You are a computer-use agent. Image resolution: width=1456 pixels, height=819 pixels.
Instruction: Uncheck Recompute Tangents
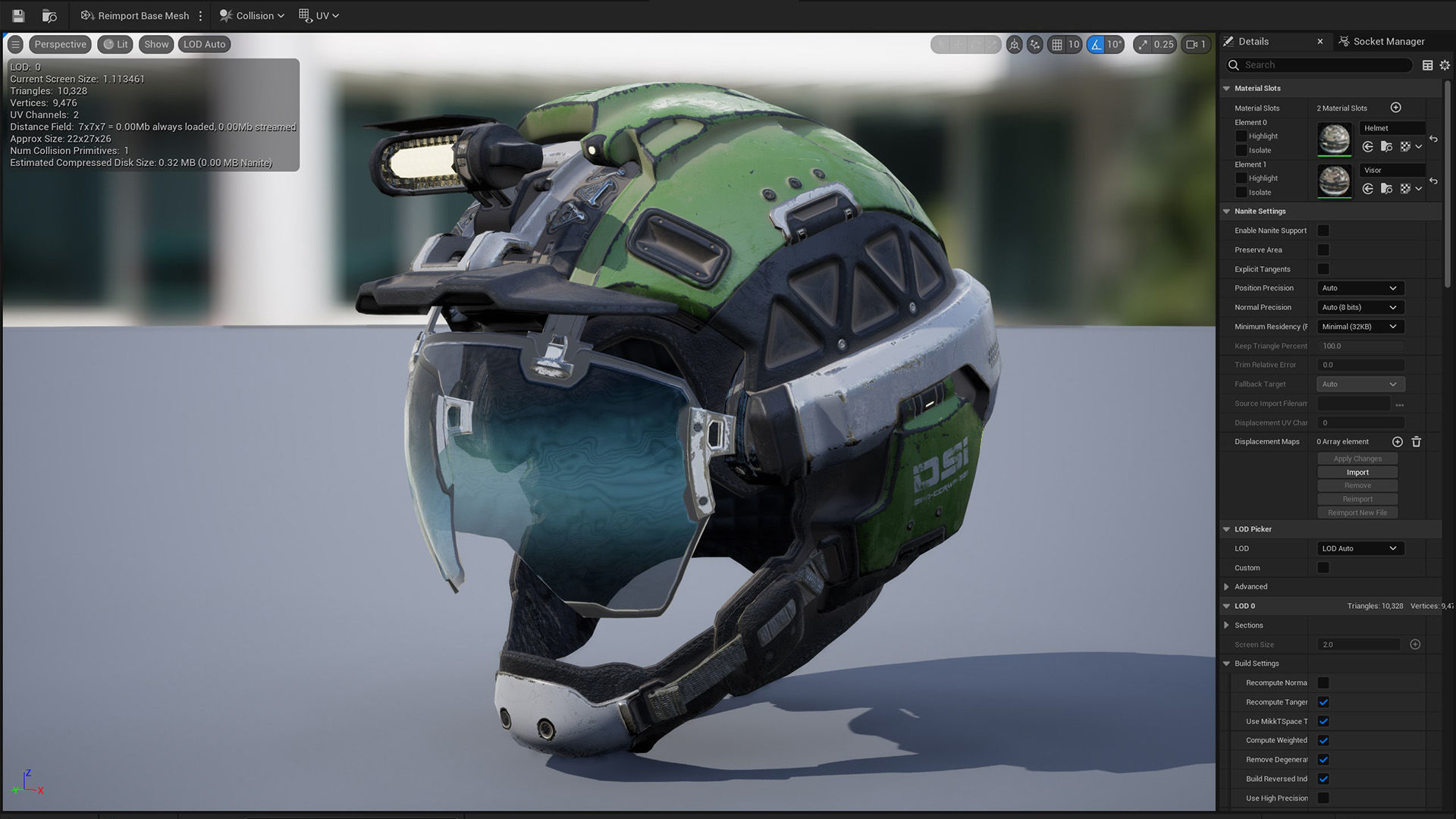coord(1323,702)
